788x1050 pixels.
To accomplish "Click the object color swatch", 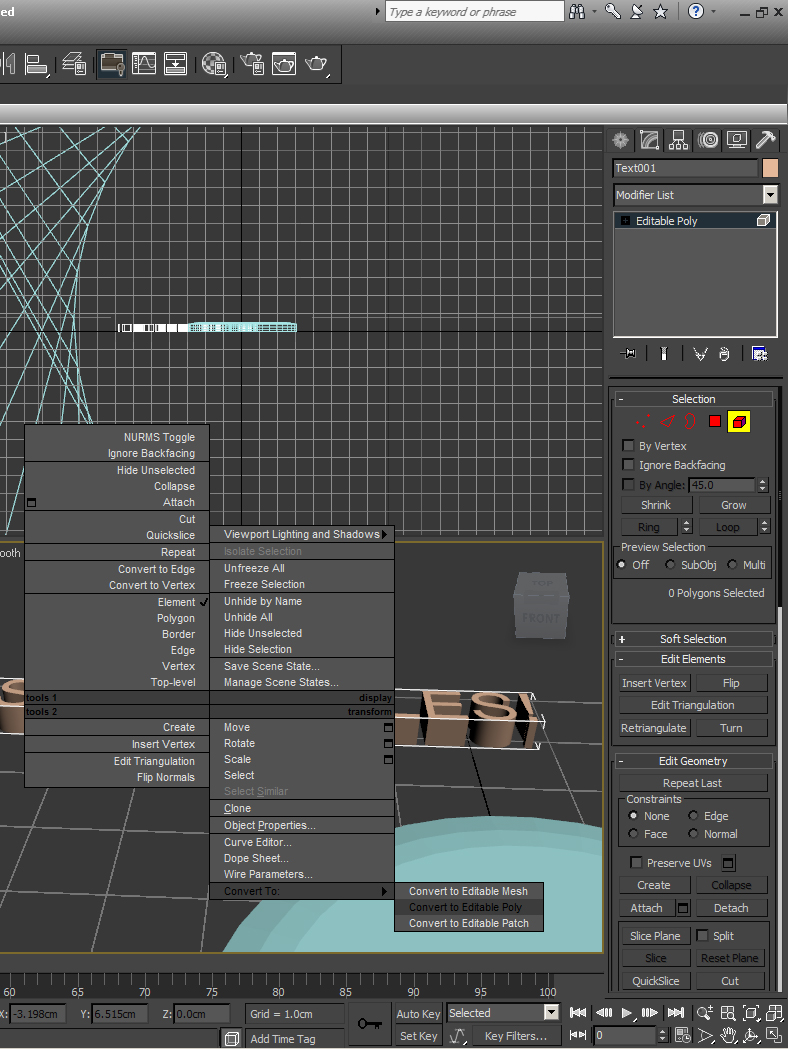I will point(770,168).
